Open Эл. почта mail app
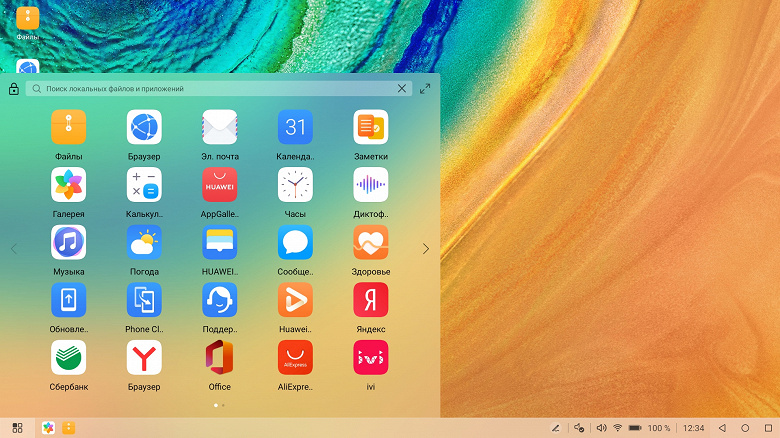The image size is (780, 438). coord(220,127)
